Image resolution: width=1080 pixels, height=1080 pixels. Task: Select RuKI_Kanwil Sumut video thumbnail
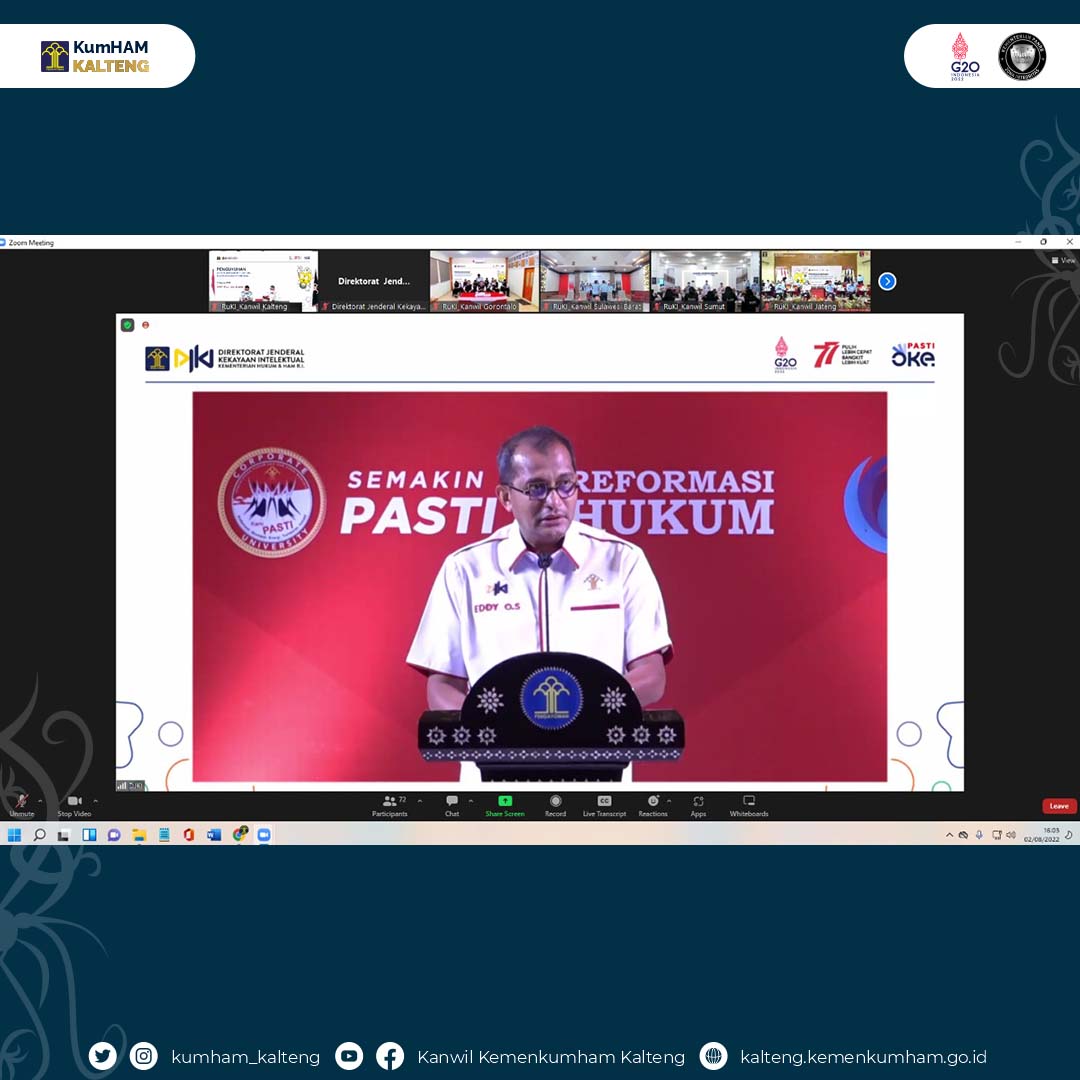pos(705,281)
